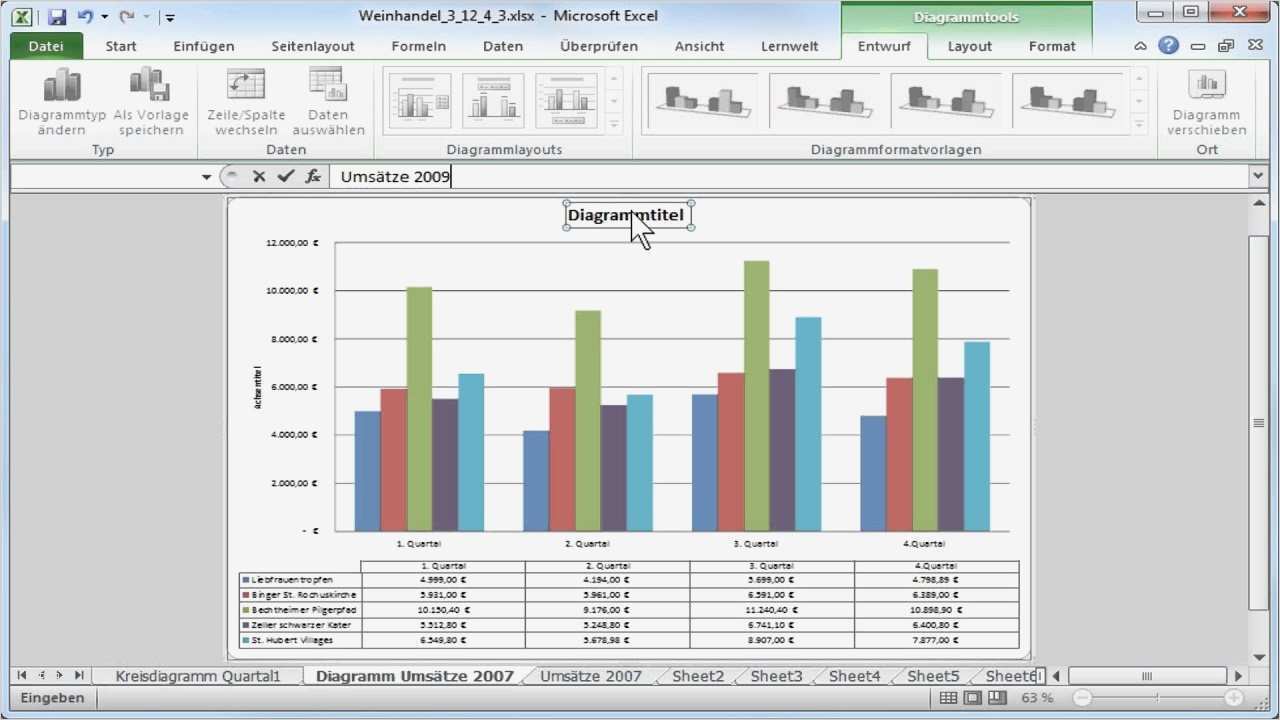1280x720 pixels.
Task: Open the Name box dropdown
Action: click(x=206, y=176)
